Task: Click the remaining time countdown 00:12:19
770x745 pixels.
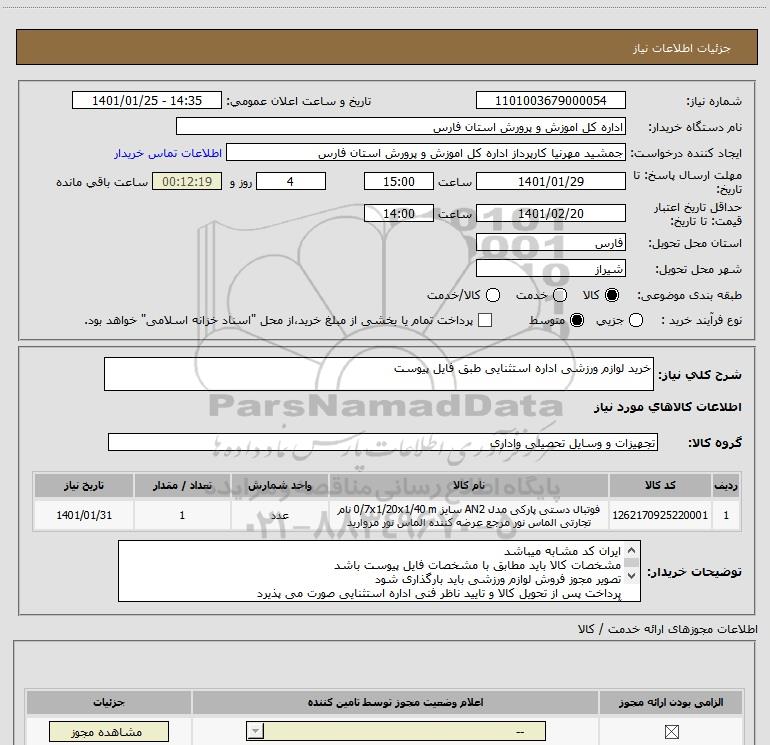Action: 187,181
